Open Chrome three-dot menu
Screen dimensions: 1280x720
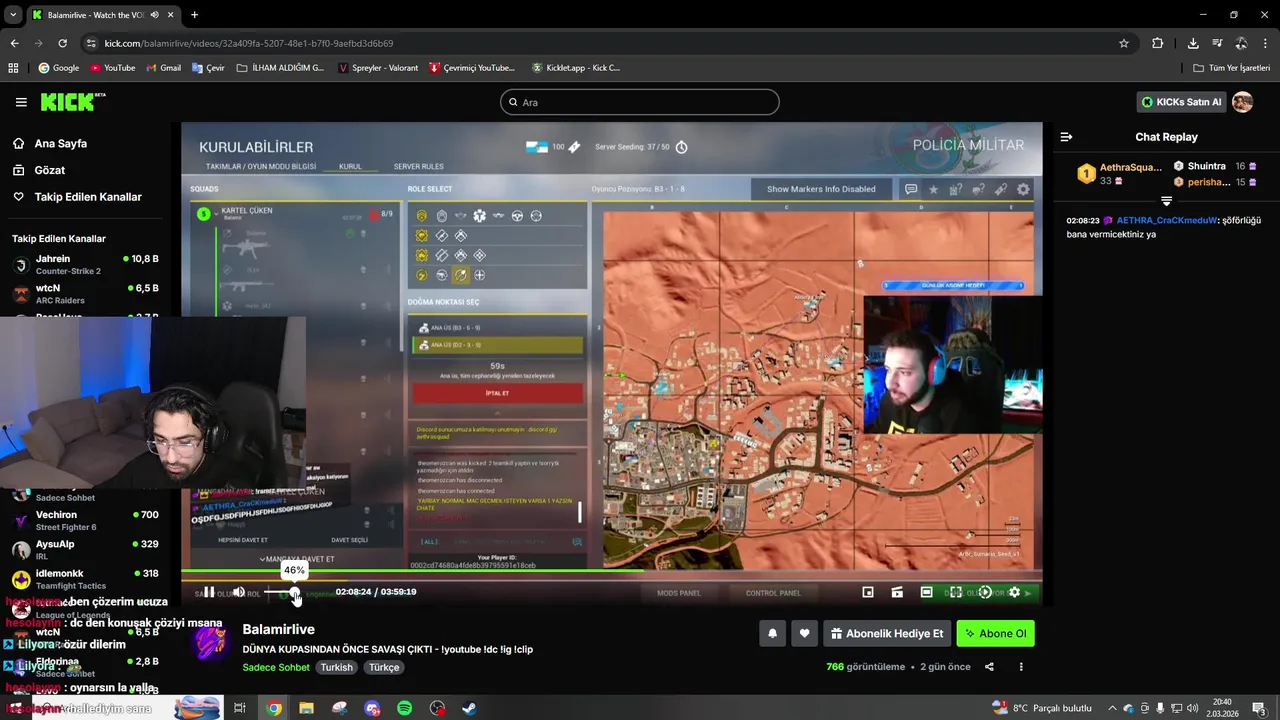click(1265, 43)
